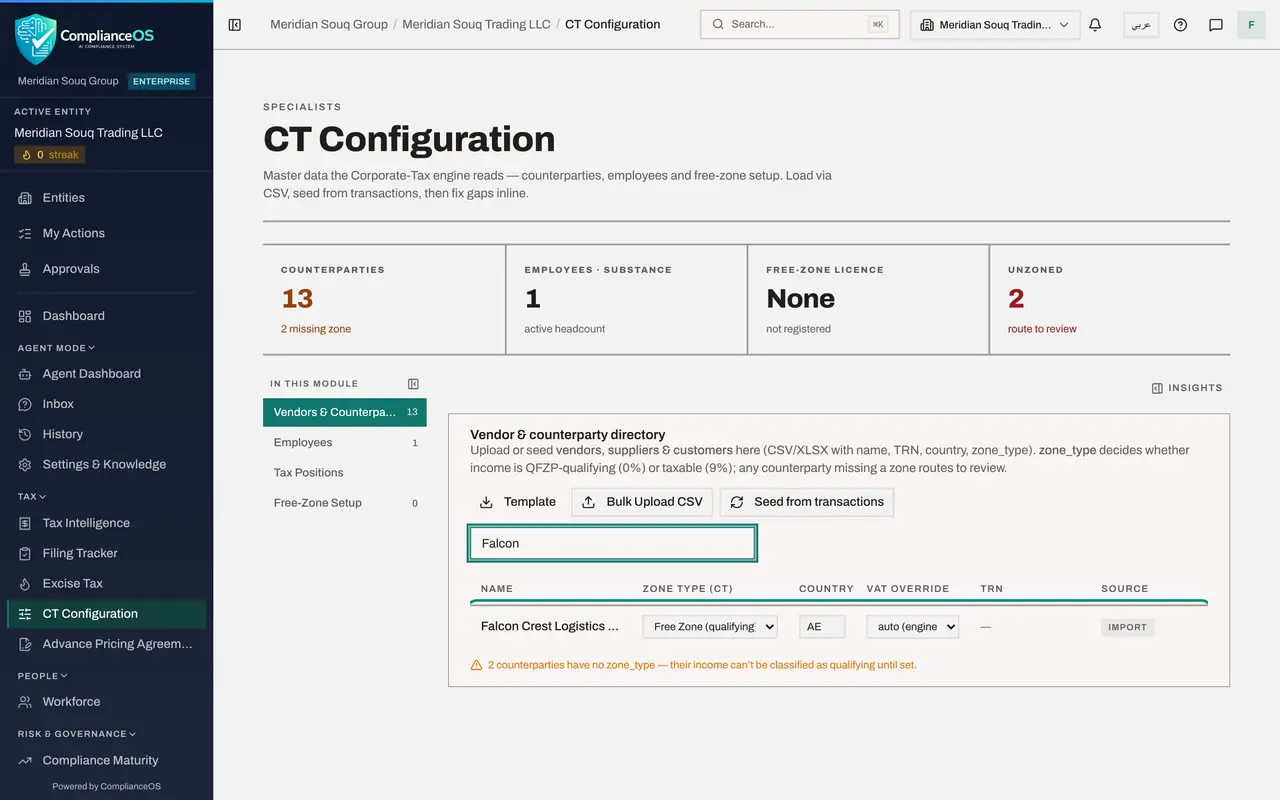Click the Workforce people icon
The height and width of the screenshot is (800, 1280).
pos(25,702)
